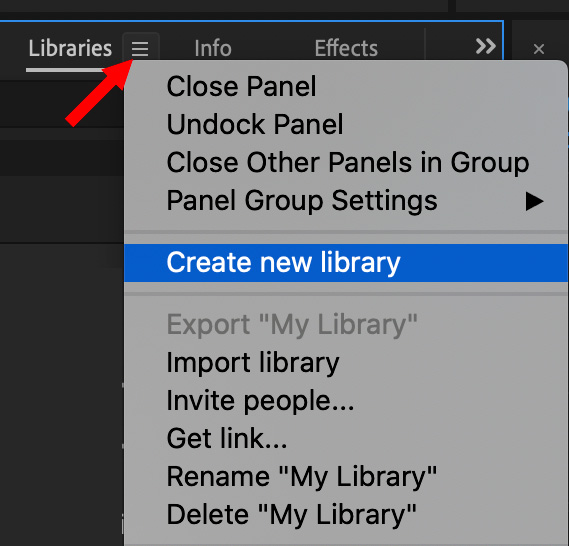Open the Libraries panel hamburger menu
This screenshot has height=546, width=569.
pyautogui.click(x=140, y=48)
